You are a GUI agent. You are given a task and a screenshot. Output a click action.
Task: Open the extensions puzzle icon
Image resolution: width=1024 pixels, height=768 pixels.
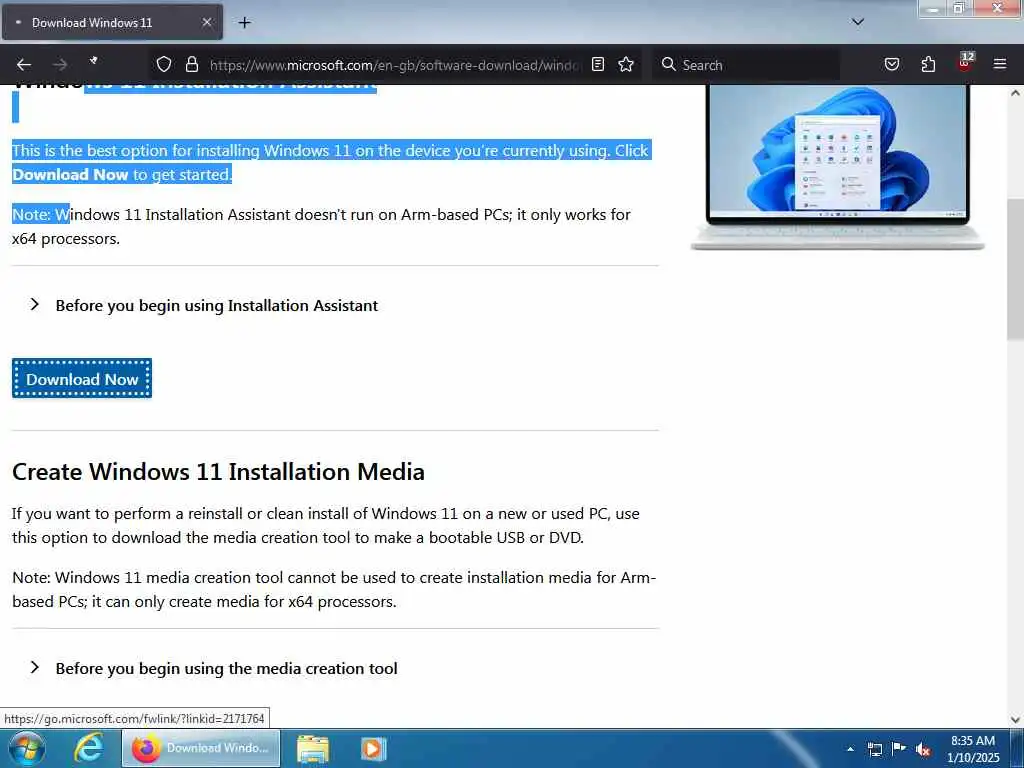[928, 64]
